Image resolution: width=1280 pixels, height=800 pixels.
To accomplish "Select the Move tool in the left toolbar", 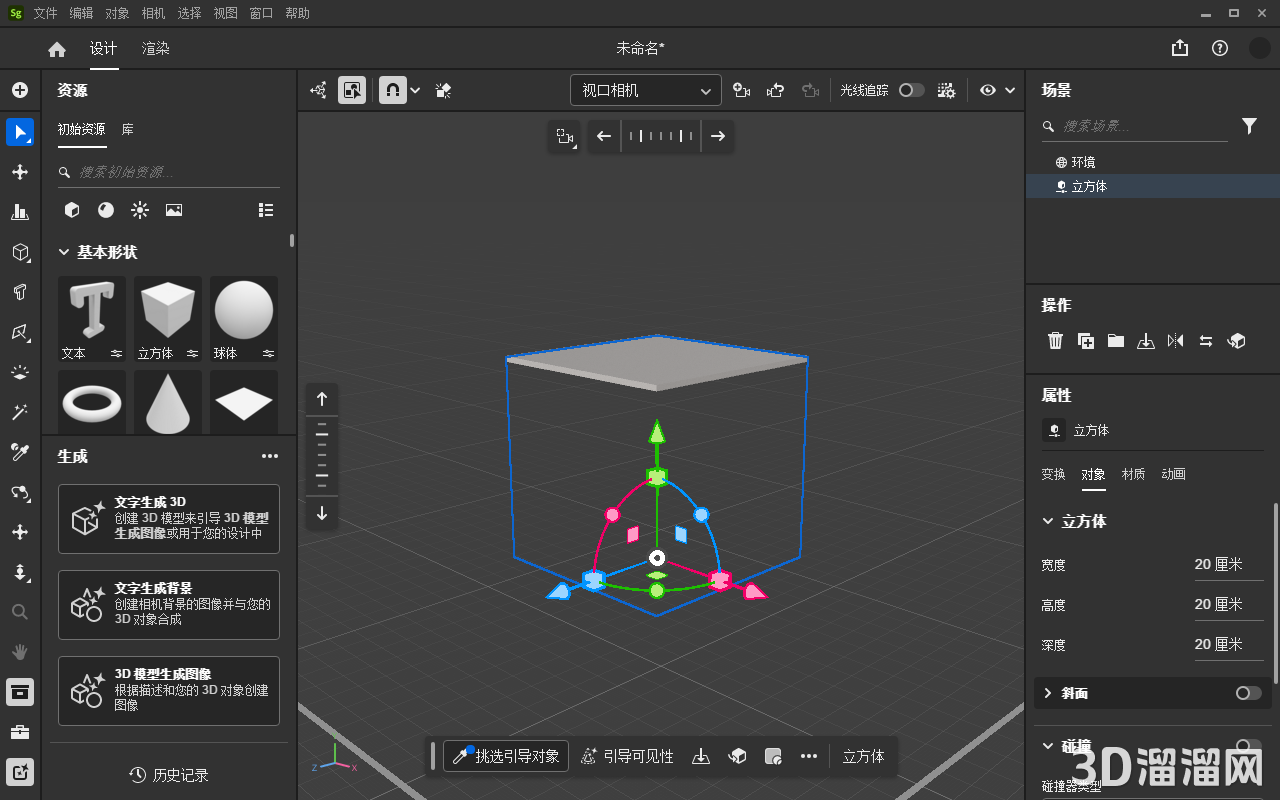I will pos(20,172).
